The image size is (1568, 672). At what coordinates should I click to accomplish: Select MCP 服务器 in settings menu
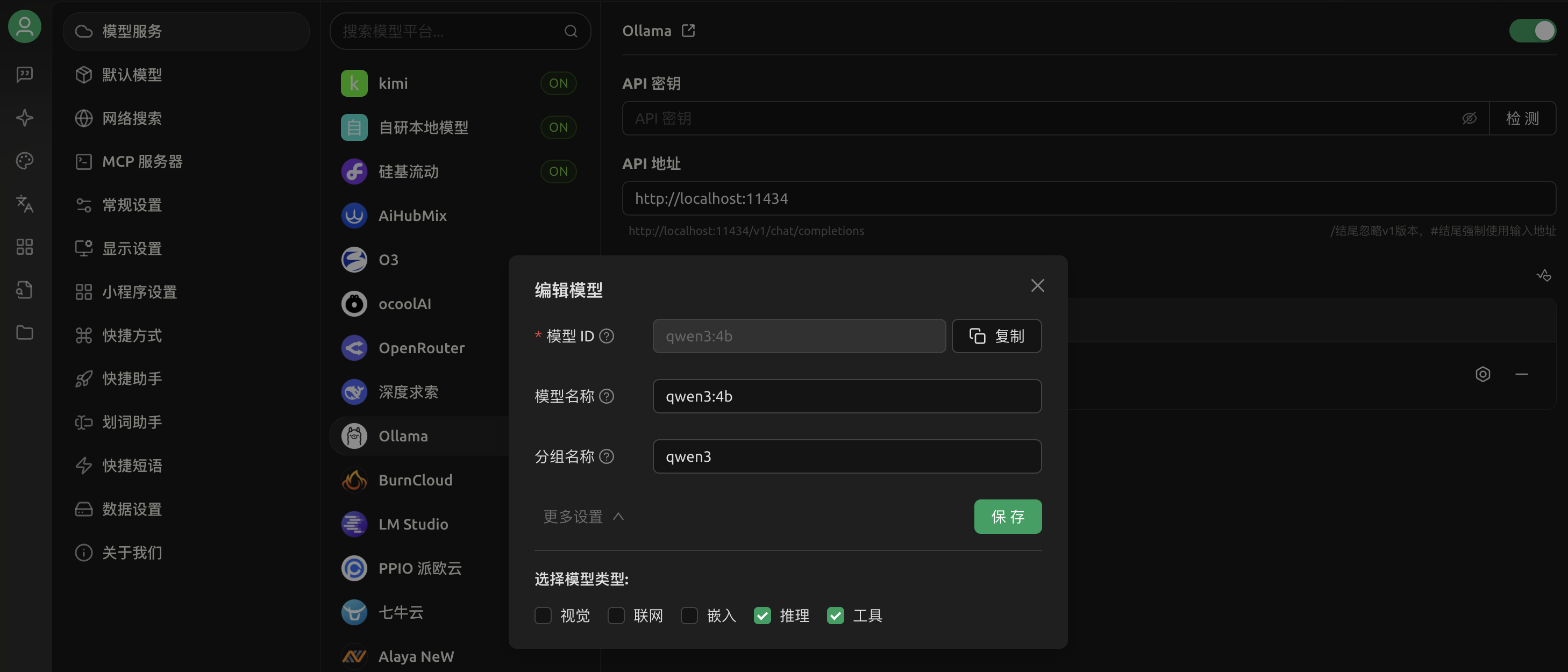pos(142,161)
